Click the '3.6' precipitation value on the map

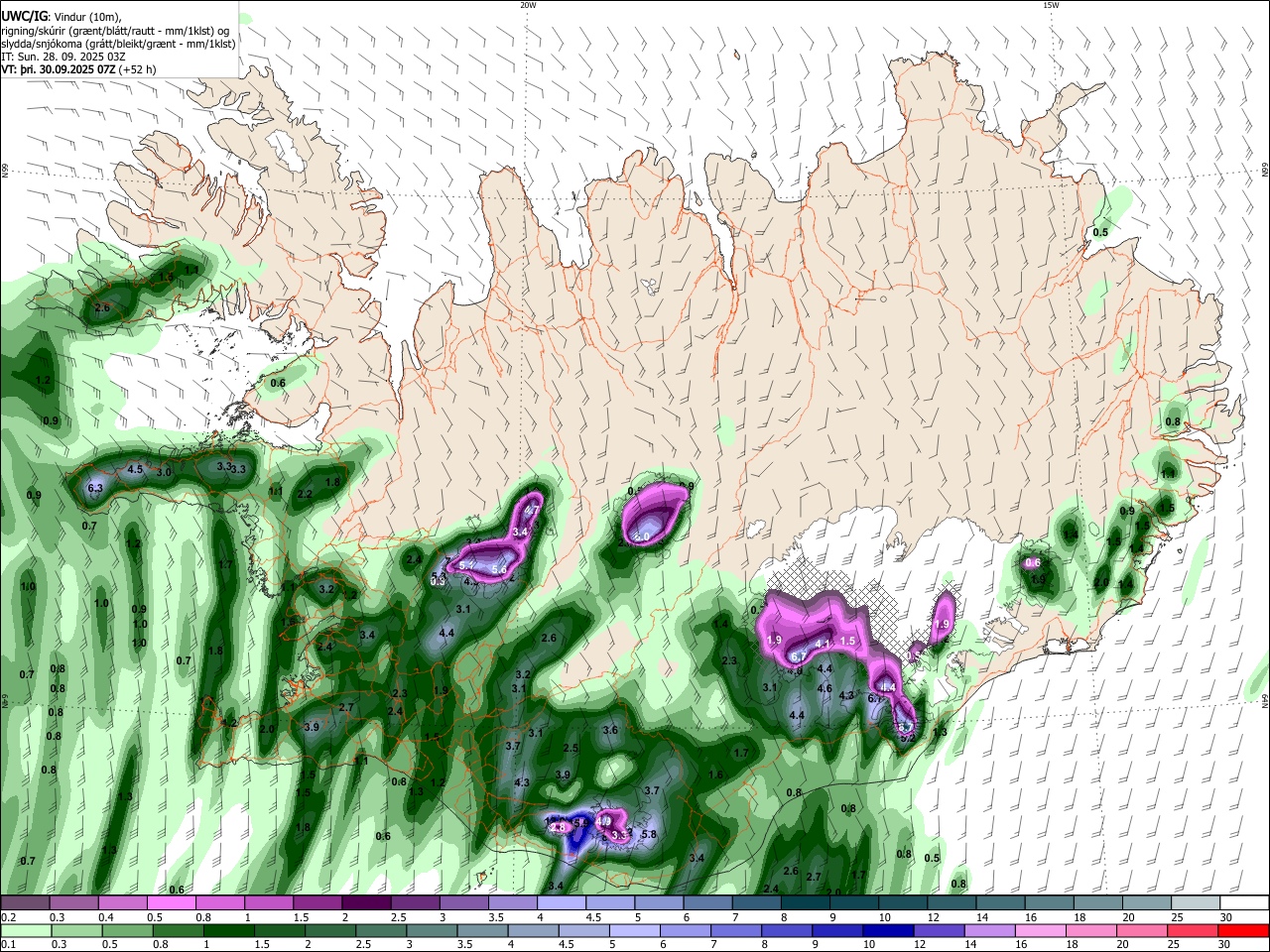click(610, 730)
